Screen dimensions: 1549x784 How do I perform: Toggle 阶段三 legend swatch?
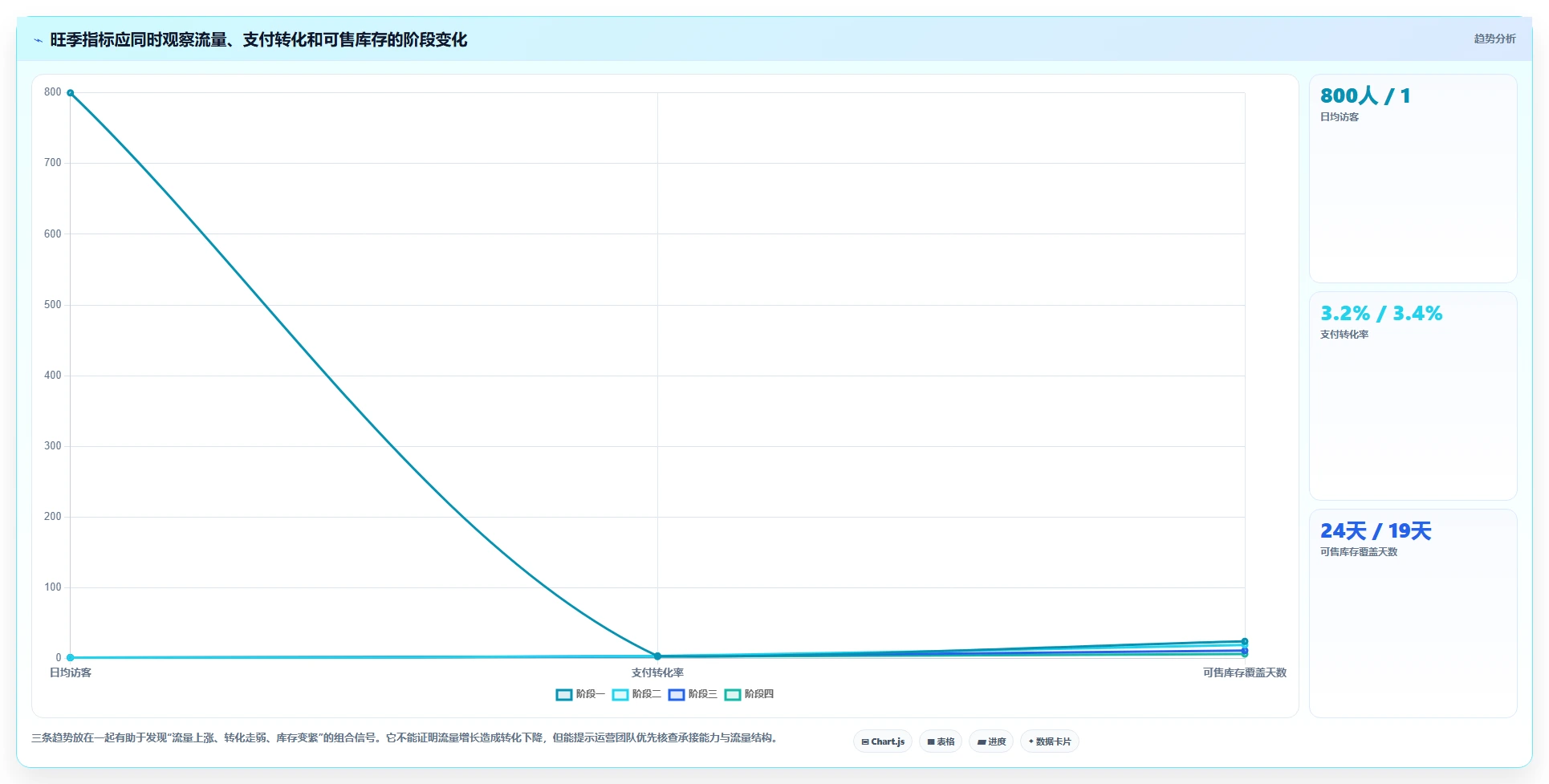coord(677,694)
